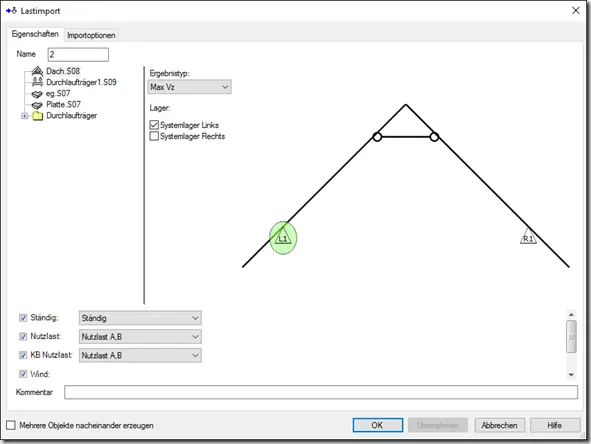Click the Platte.S07 plate icon
591x444 pixels.
click(x=37, y=105)
